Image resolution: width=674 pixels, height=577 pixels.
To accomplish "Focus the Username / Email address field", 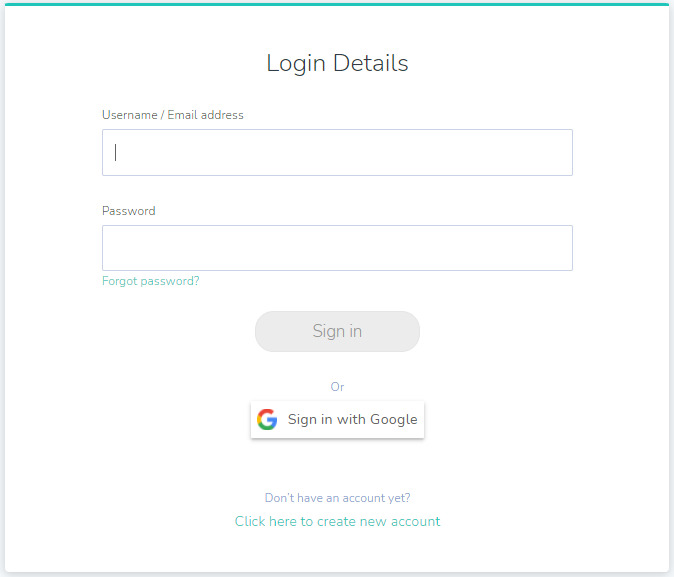I will [337, 152].
